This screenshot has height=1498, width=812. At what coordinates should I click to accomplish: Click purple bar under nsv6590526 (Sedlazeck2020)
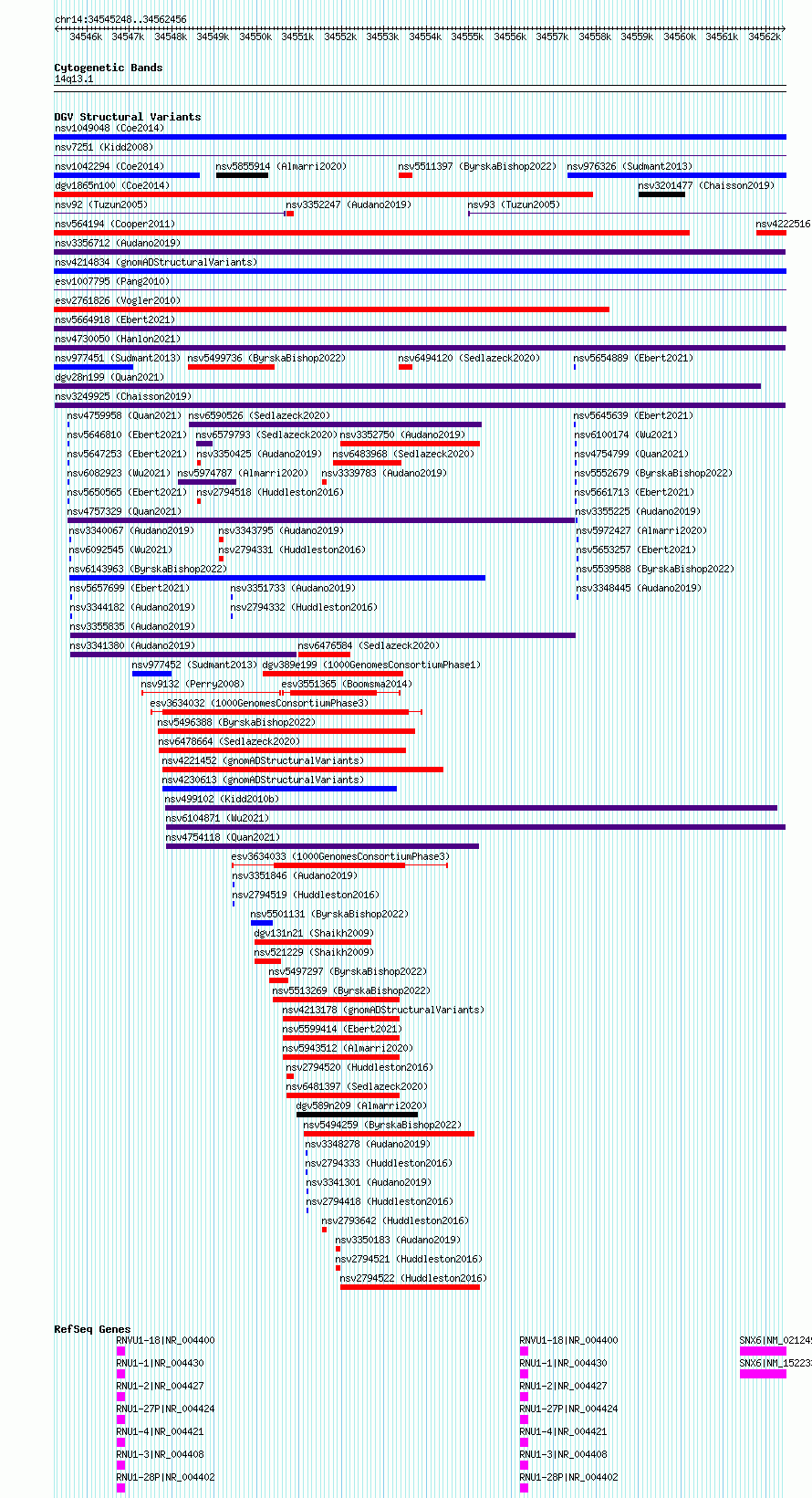[335, 424]
